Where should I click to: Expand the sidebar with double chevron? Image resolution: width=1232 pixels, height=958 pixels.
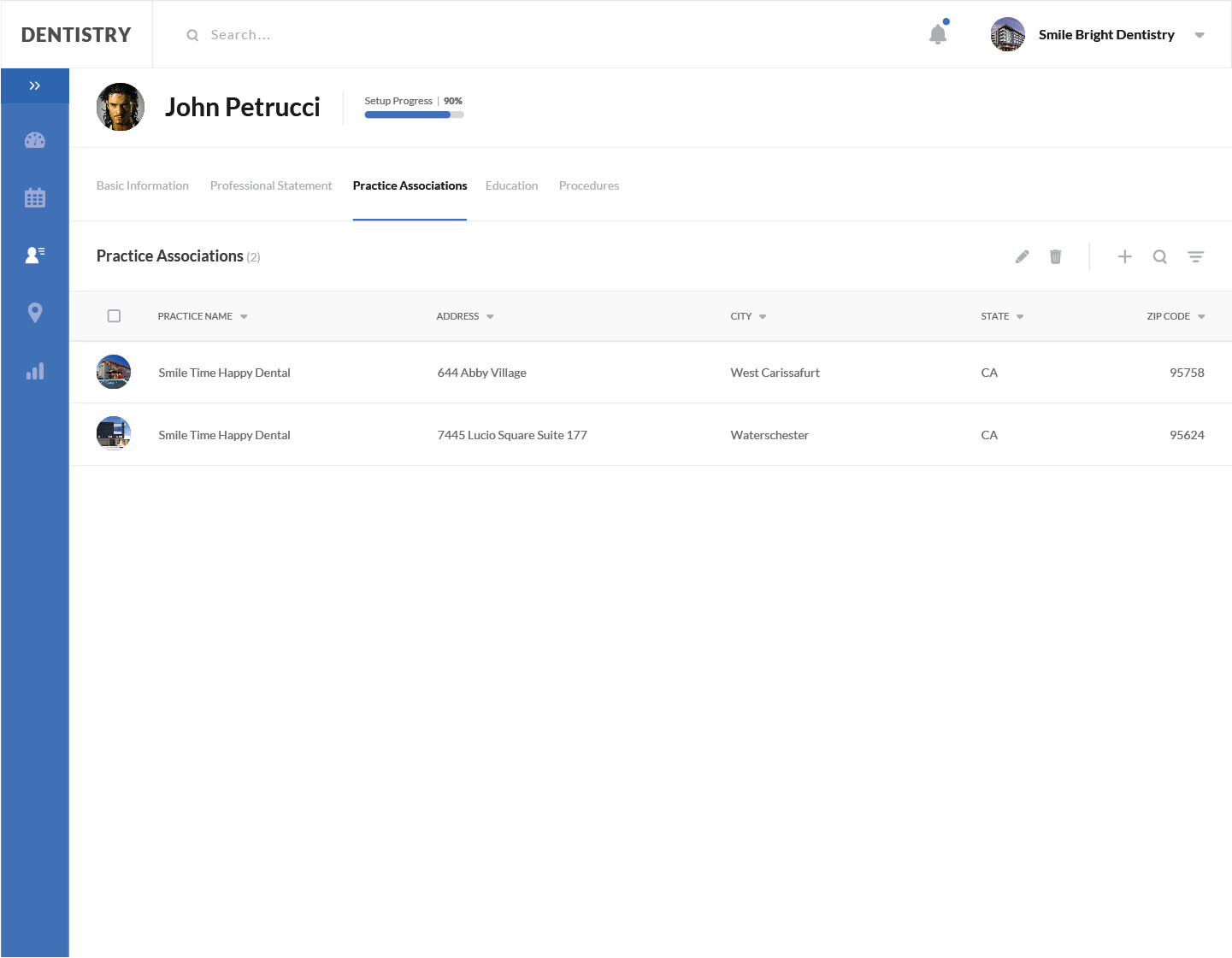pyautogui.click(x=35, y=85)
